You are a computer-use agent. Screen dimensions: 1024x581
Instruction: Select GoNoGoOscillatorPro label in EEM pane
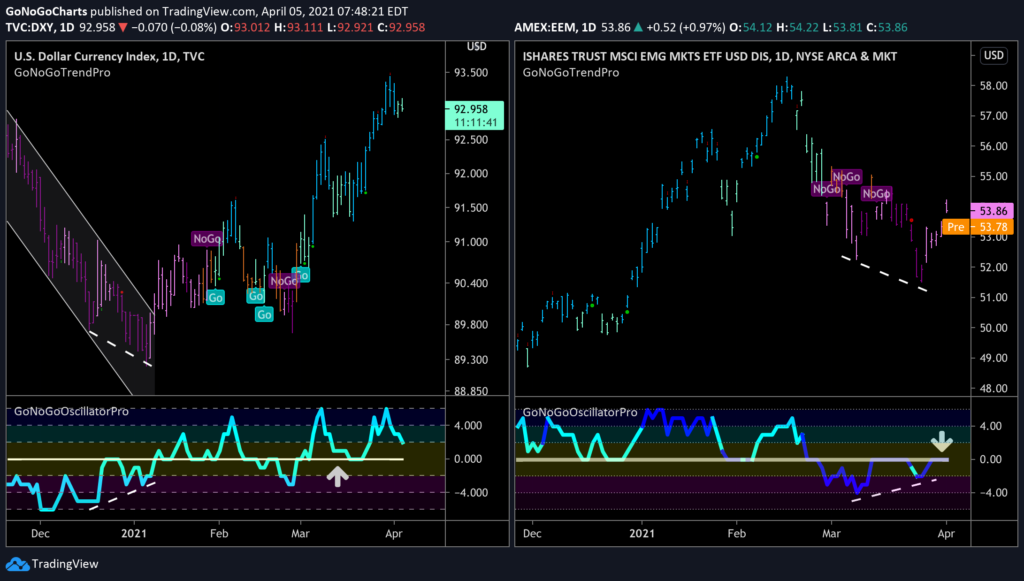(580, 412)
